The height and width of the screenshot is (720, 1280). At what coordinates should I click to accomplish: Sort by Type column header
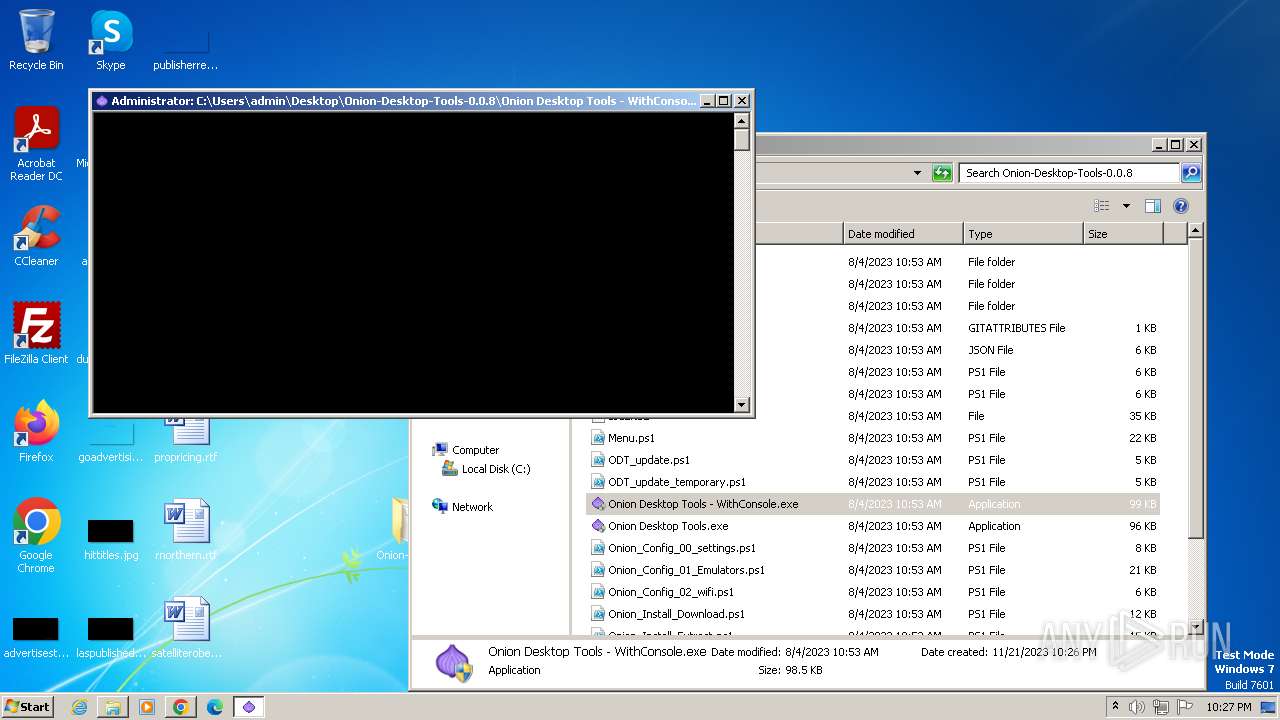pyautogui.click(x=1023, y=234)
